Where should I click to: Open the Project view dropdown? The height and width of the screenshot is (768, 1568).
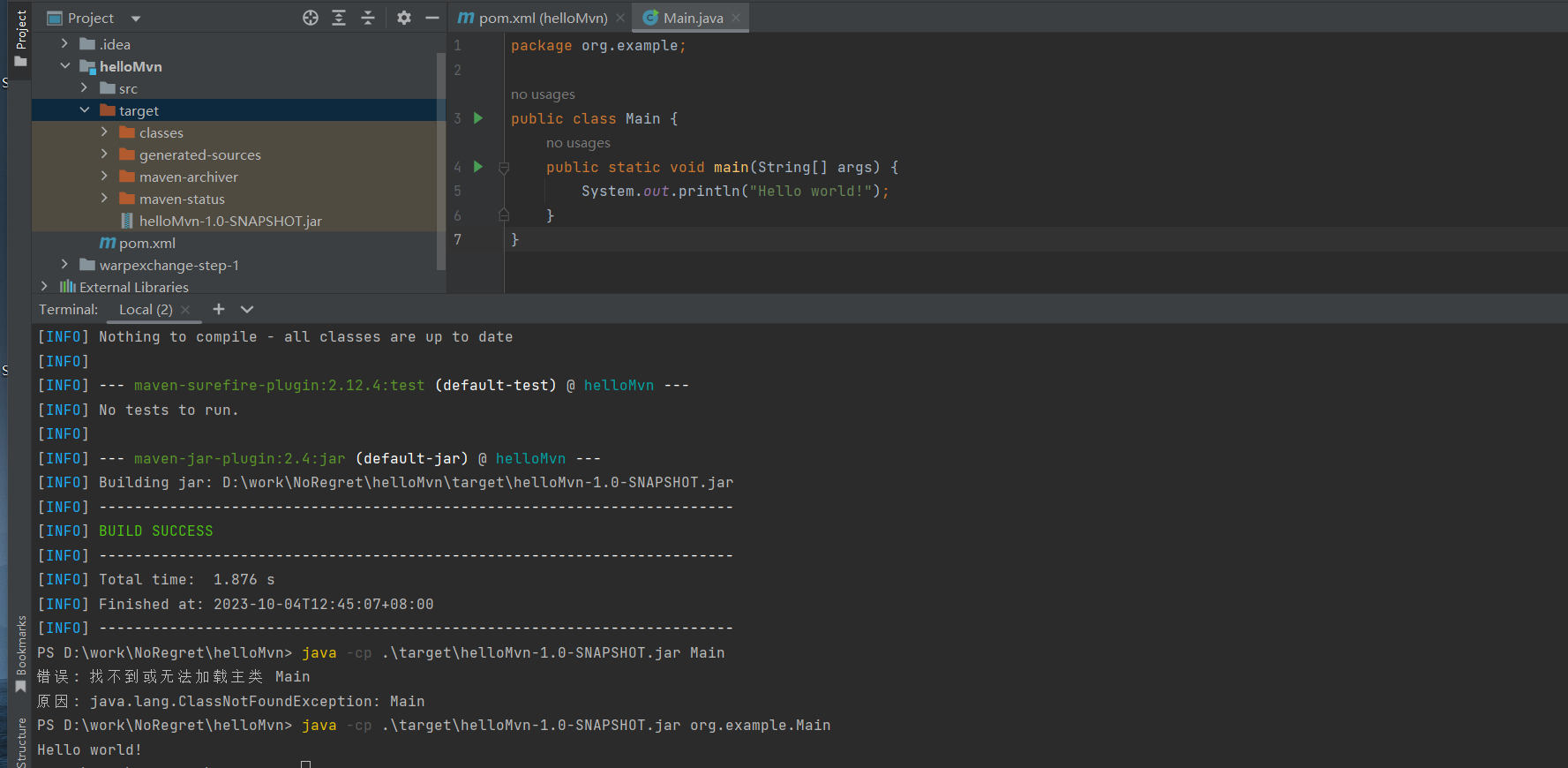coord(135,19)
